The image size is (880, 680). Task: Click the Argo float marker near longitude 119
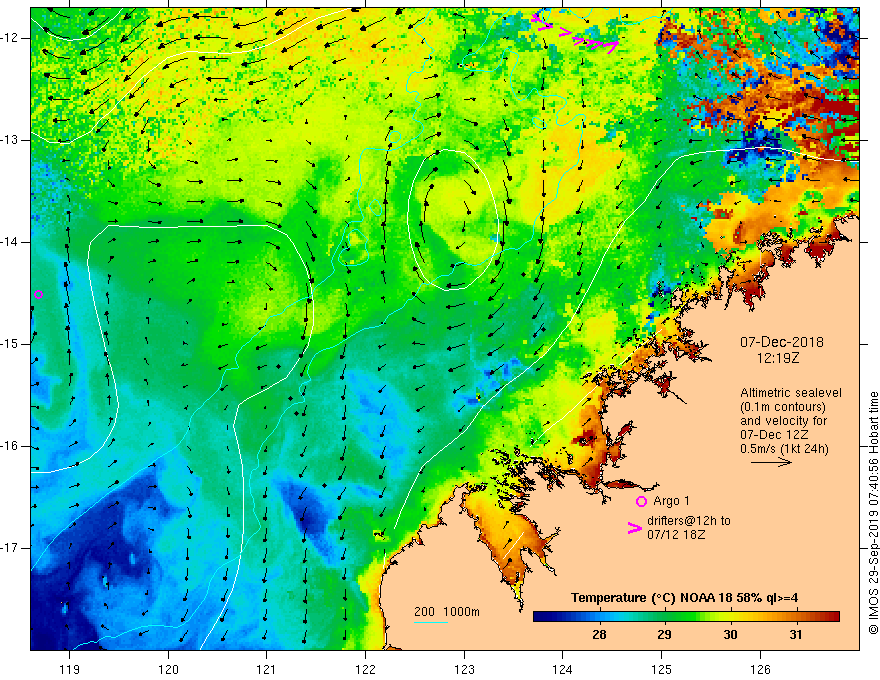pos(38,295)
